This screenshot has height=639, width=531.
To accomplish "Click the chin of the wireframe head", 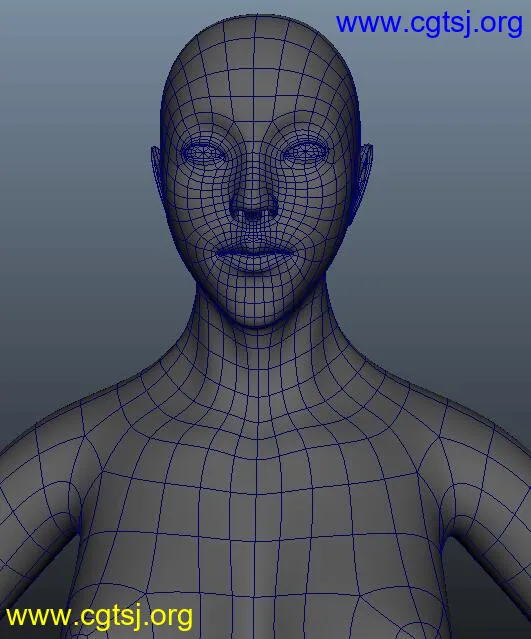I will pyautogui.click(x=255, y=309).
